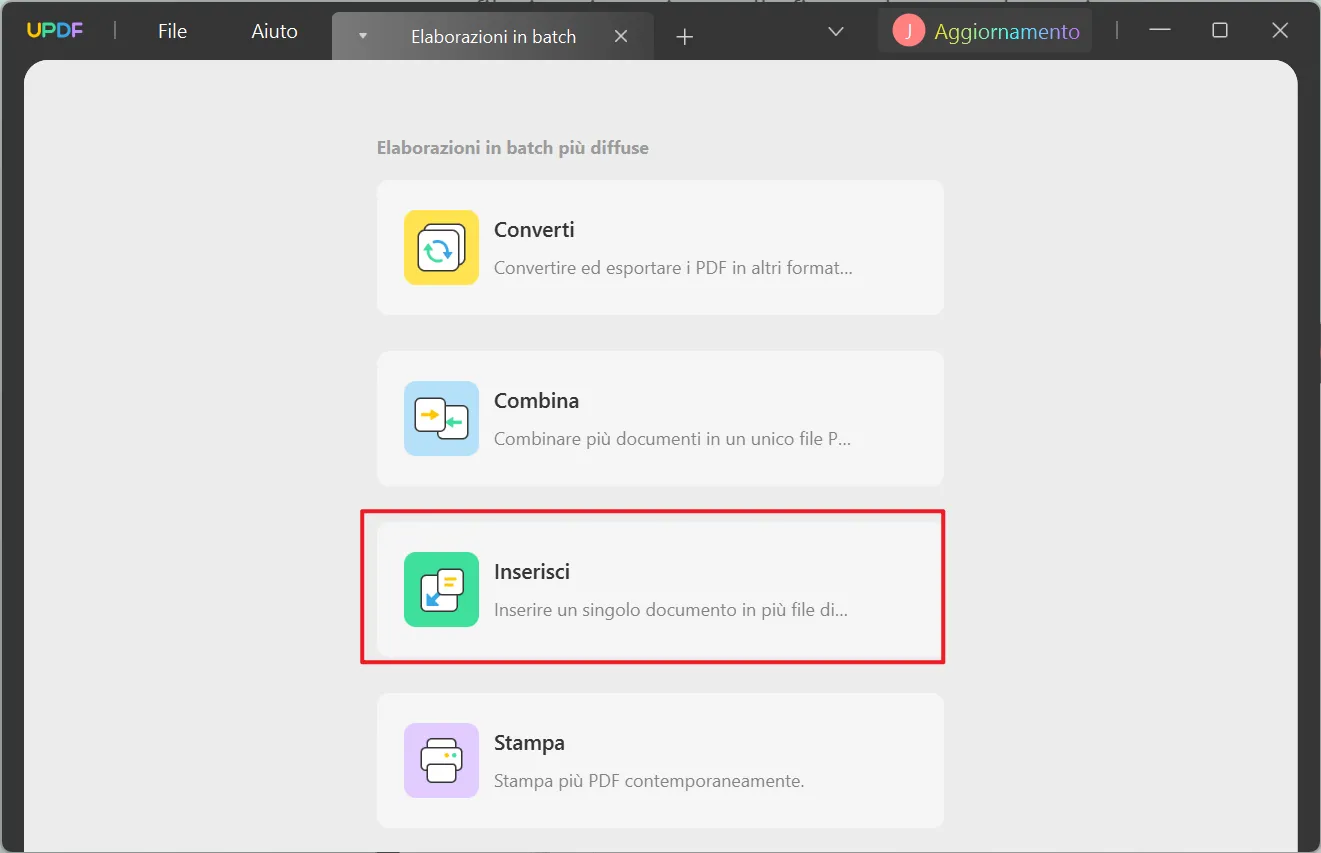Click the Aggiornamento upgrade button

click(985, 31)
